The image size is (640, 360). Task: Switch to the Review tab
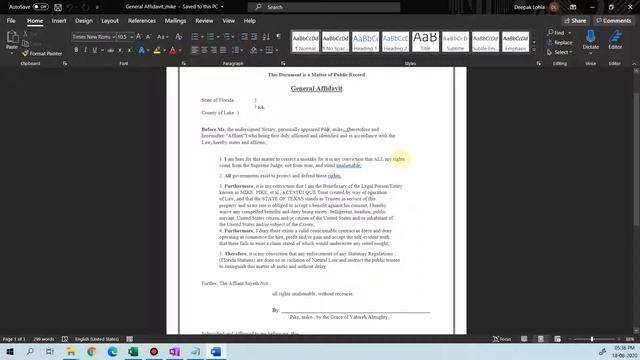(204, 21)
